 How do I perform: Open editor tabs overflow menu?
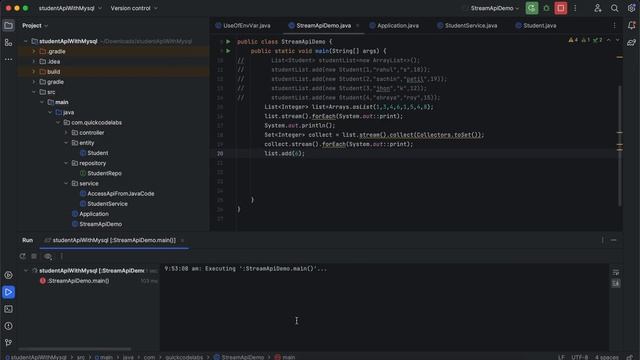[x=614, y=26]
